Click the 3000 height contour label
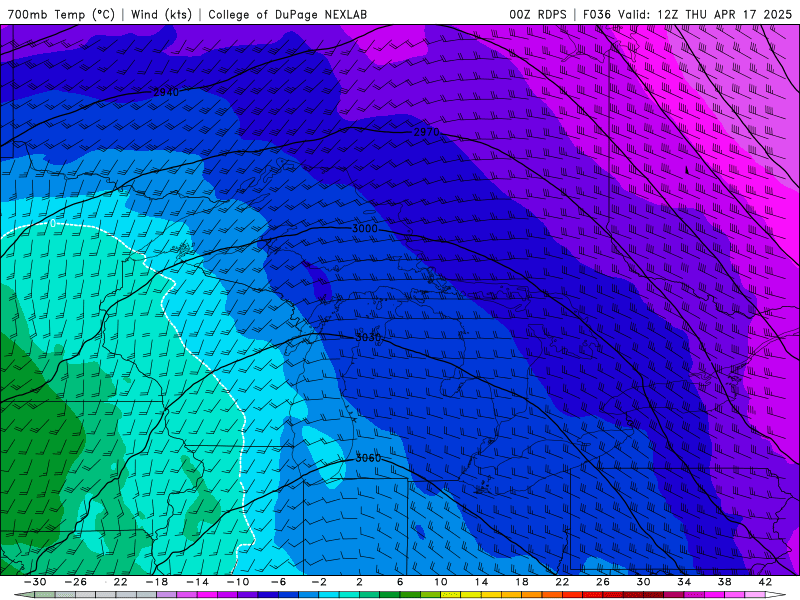Image resolution: width=800 pixels, height=600 pixels. 365,228
